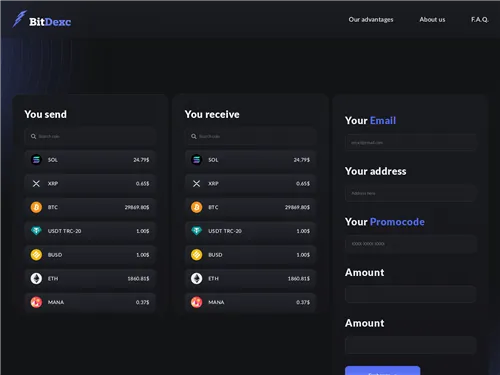This screenshot has width=500, height=375.
Task: Select USDT TRC-20 icon in You receive
Action: pos(196,231)
